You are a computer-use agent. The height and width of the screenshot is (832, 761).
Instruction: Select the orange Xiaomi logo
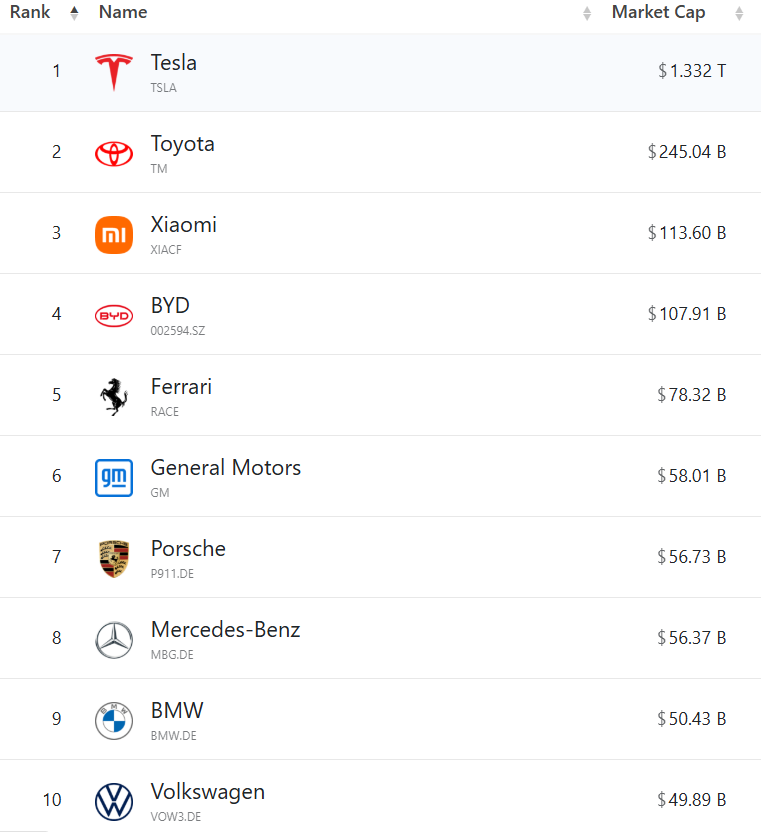(x=114, y=235)
